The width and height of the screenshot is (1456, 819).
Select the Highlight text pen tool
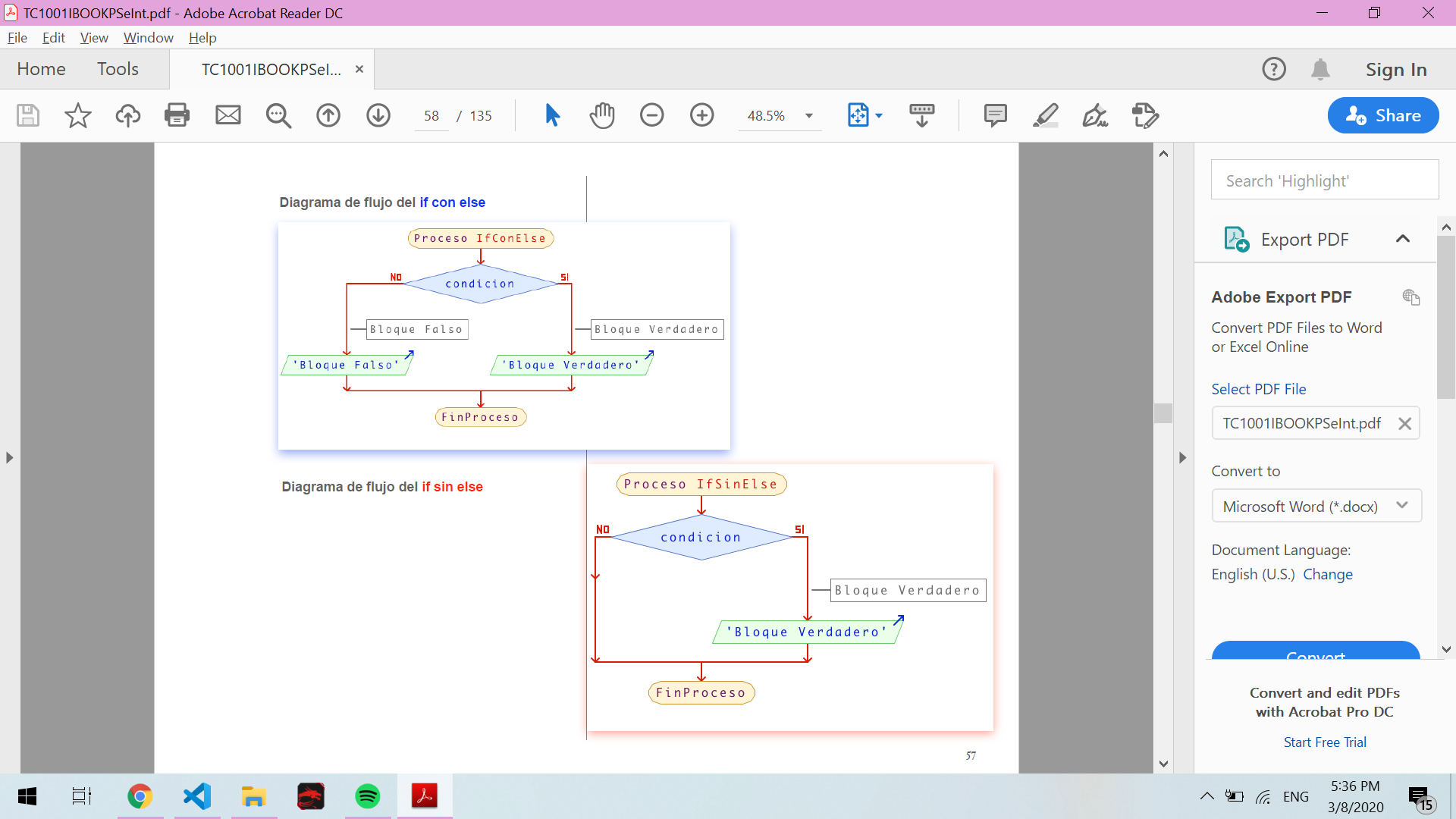tap(1046, 115)
